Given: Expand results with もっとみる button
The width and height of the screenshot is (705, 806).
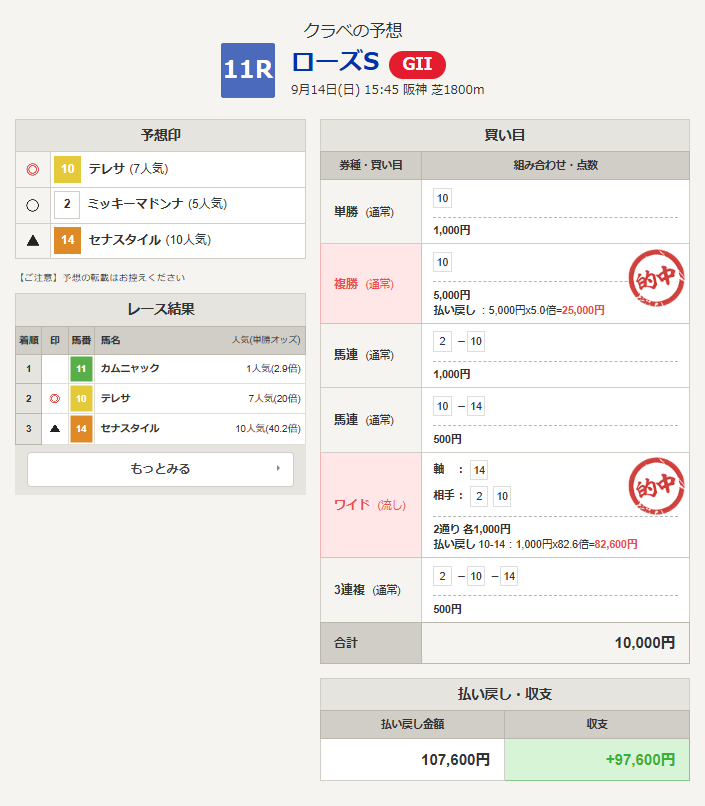Looking at the screenshot, I should [160, 469].
